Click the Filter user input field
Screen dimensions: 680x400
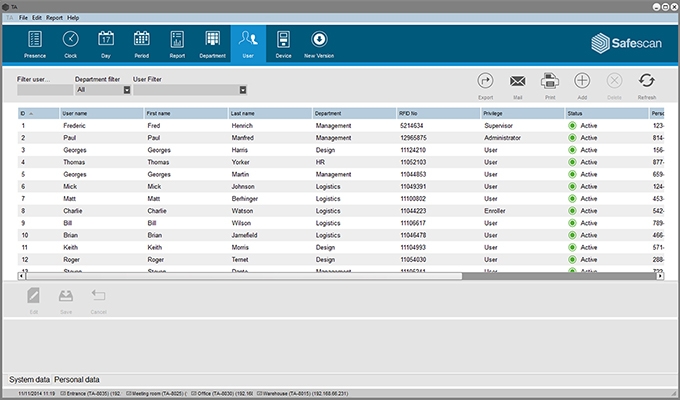41,90
